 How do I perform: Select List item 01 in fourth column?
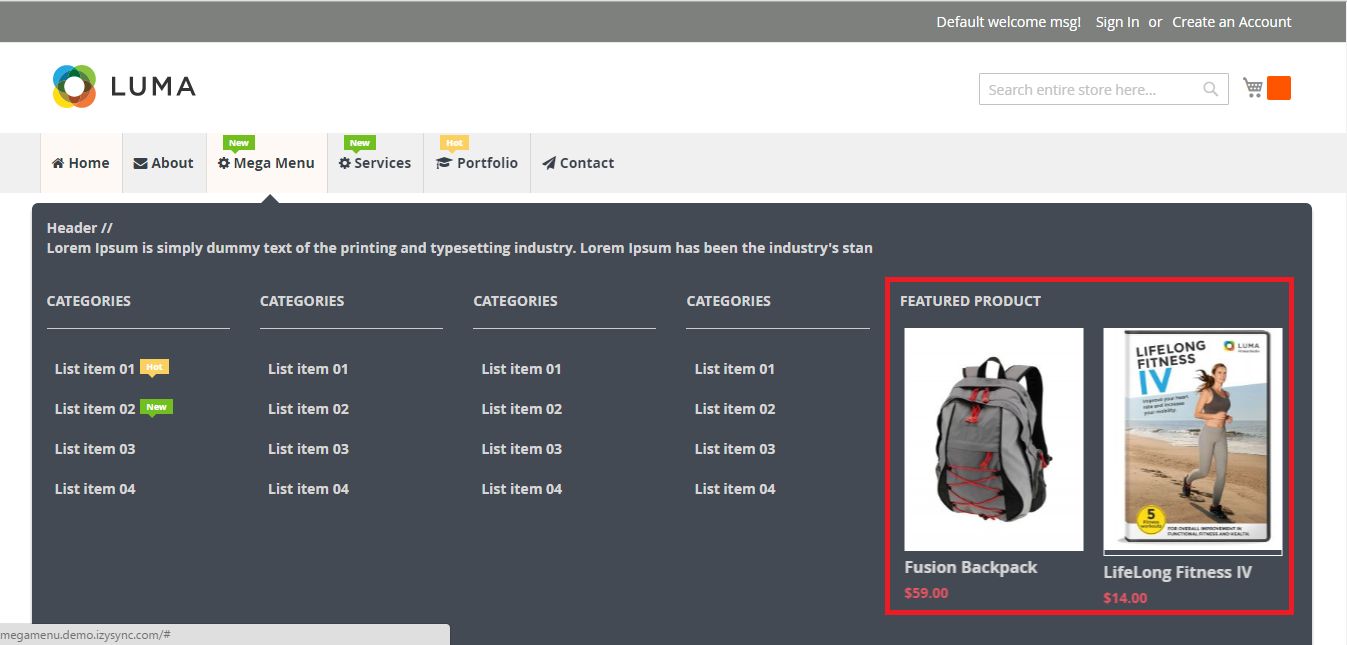coord(735,369)
